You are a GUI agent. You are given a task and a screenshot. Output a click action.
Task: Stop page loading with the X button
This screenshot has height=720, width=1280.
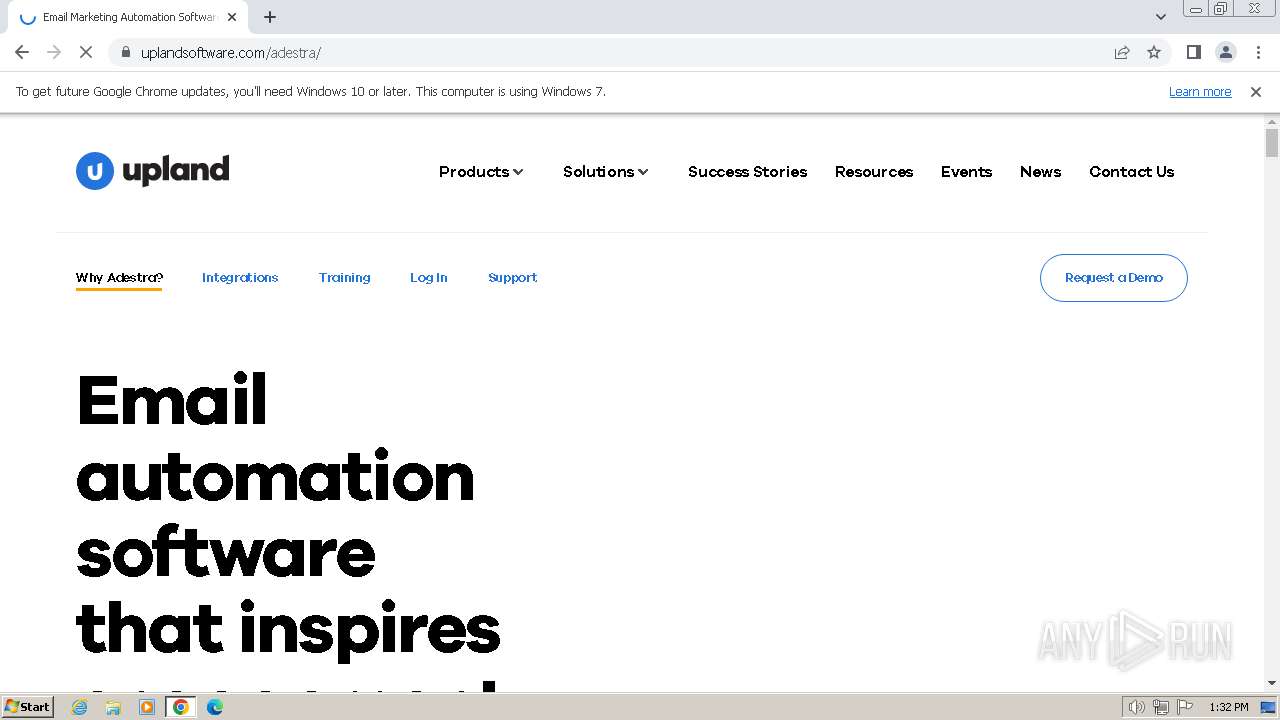point(86,52)
